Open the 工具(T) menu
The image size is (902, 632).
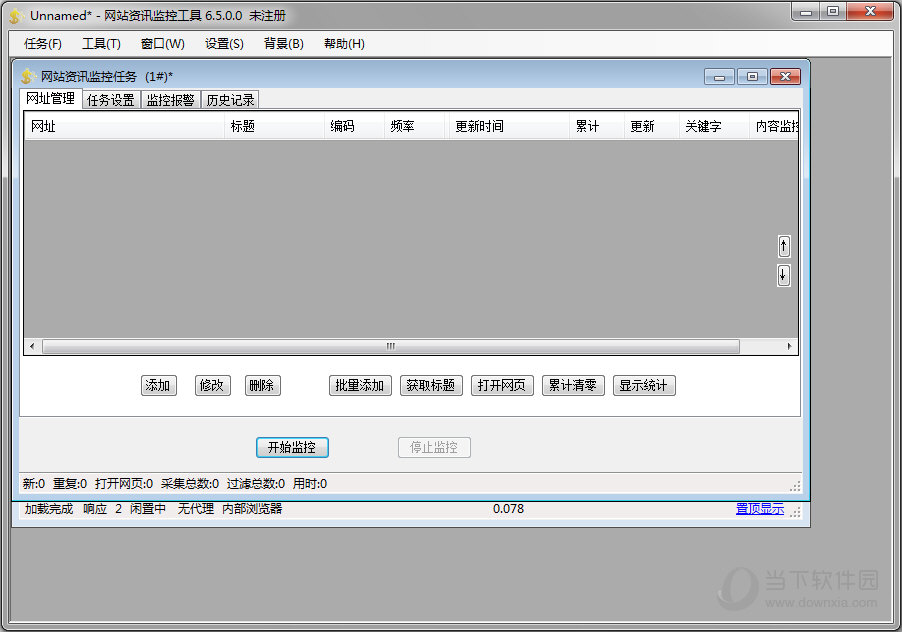pos(101,44)
